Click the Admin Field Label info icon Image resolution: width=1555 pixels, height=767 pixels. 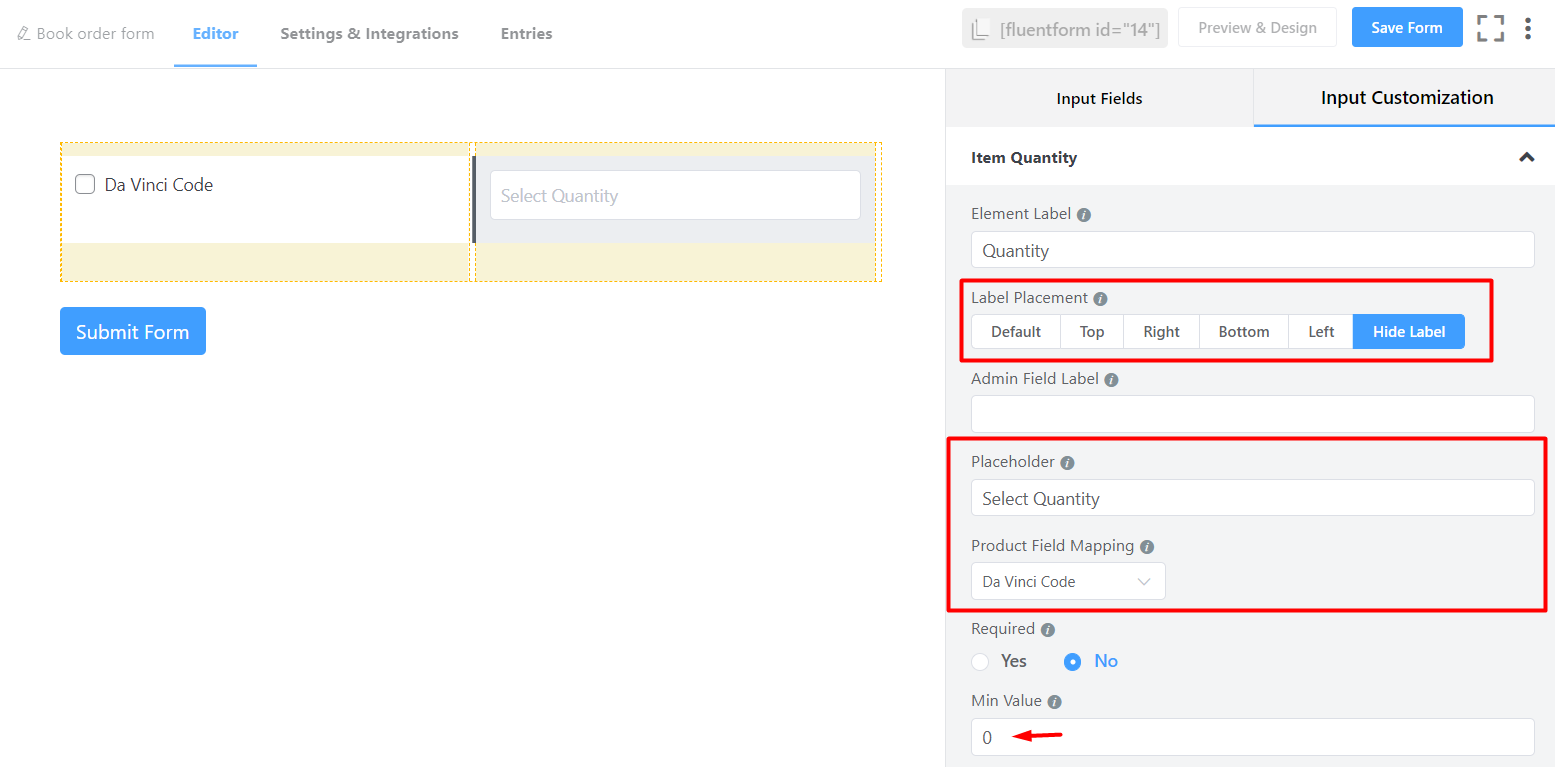click(x=1111, y=380)
